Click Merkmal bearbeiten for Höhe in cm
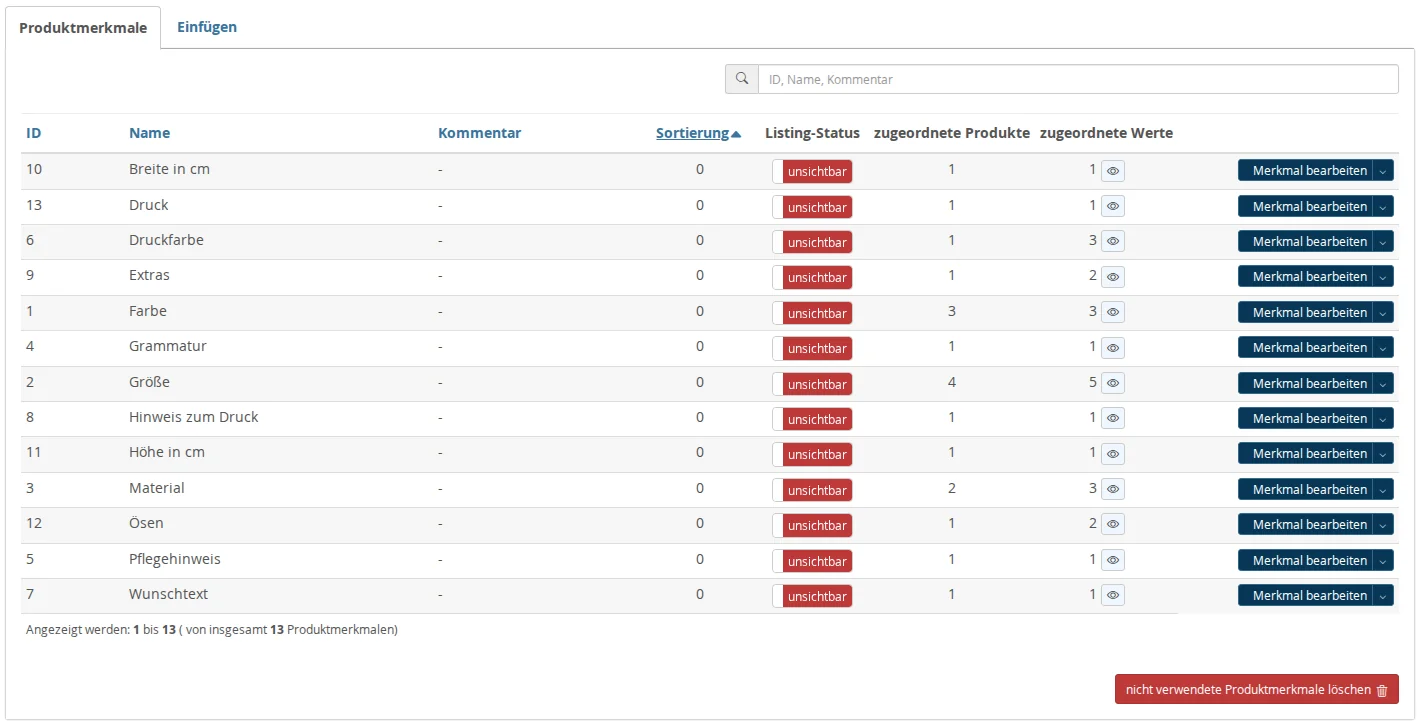 (1305, 453)
